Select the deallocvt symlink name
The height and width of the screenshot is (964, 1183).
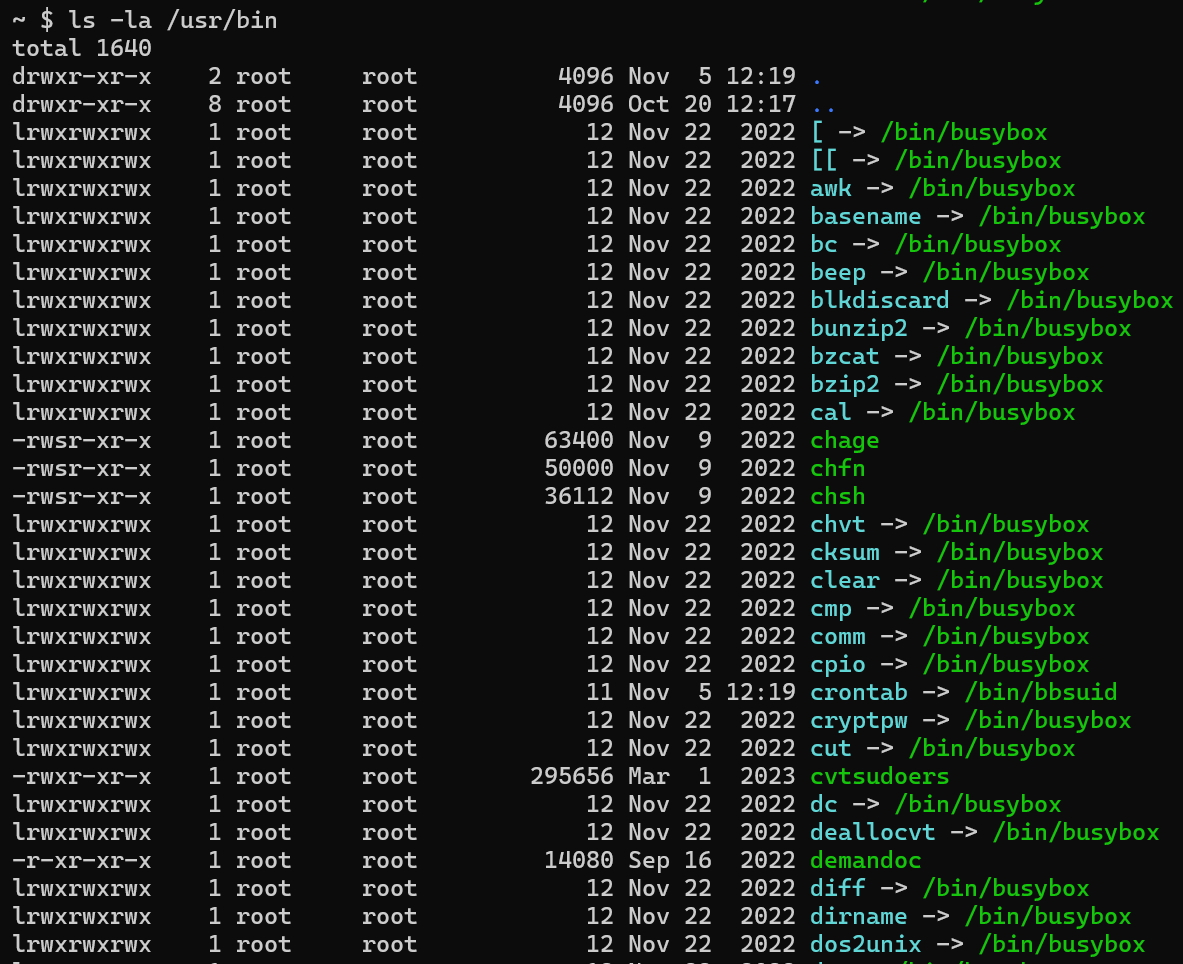pyautogui.click(x=872, y=832)
